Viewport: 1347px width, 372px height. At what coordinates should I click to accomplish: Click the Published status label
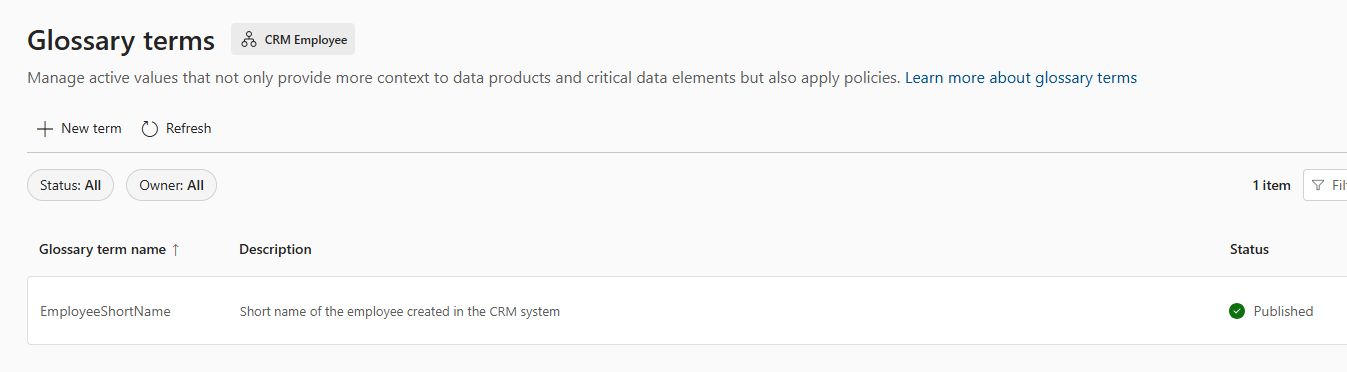pyautogui.click(x=1283, y=311)
